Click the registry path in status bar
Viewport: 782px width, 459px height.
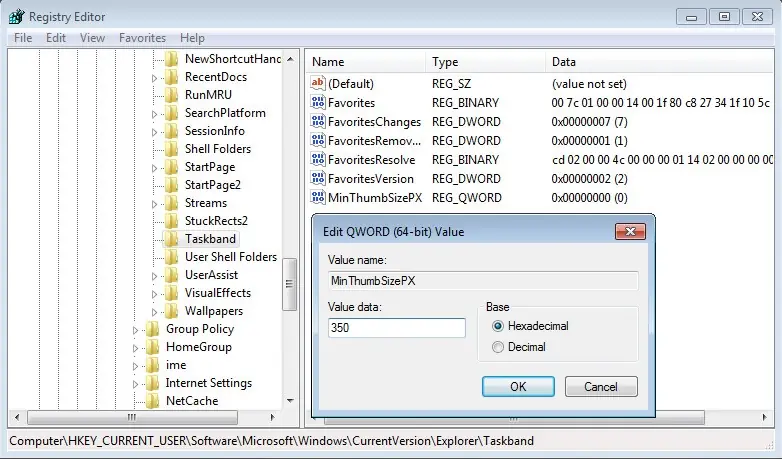(x=272, y=441)
